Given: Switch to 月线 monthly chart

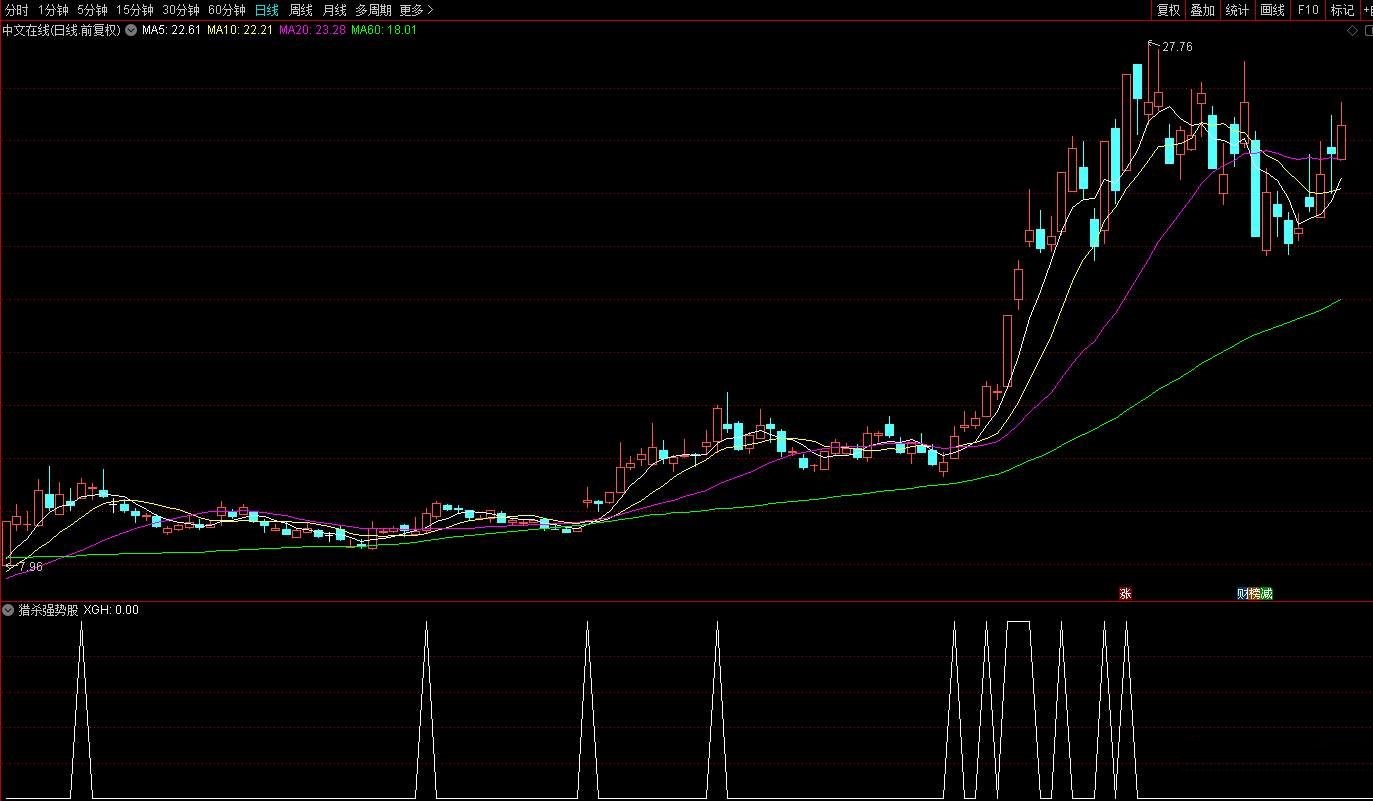Looking at the screenshot, I should coord(334,10).
